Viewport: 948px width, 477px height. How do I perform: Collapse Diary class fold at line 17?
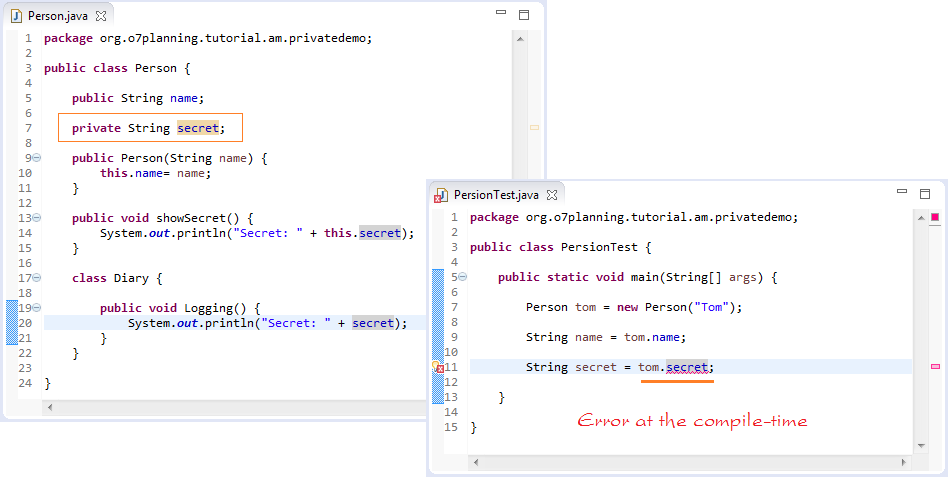click(36, 278)
